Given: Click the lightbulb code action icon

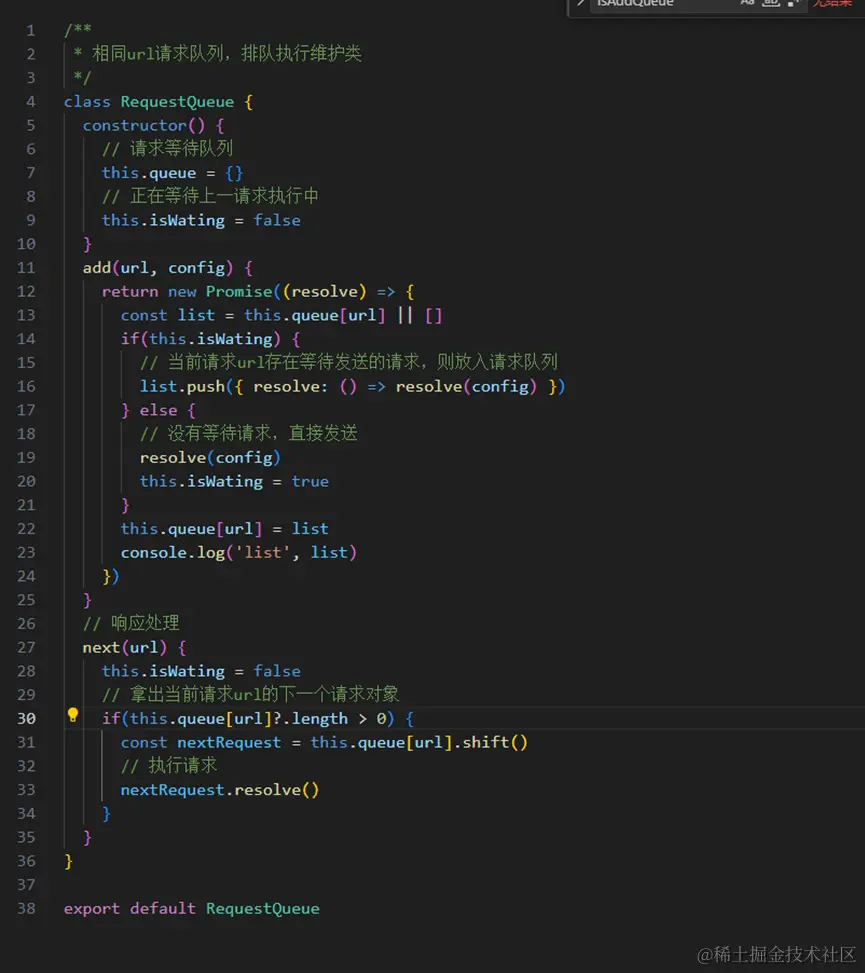Looking at the screenshot, I should (73, 715).
